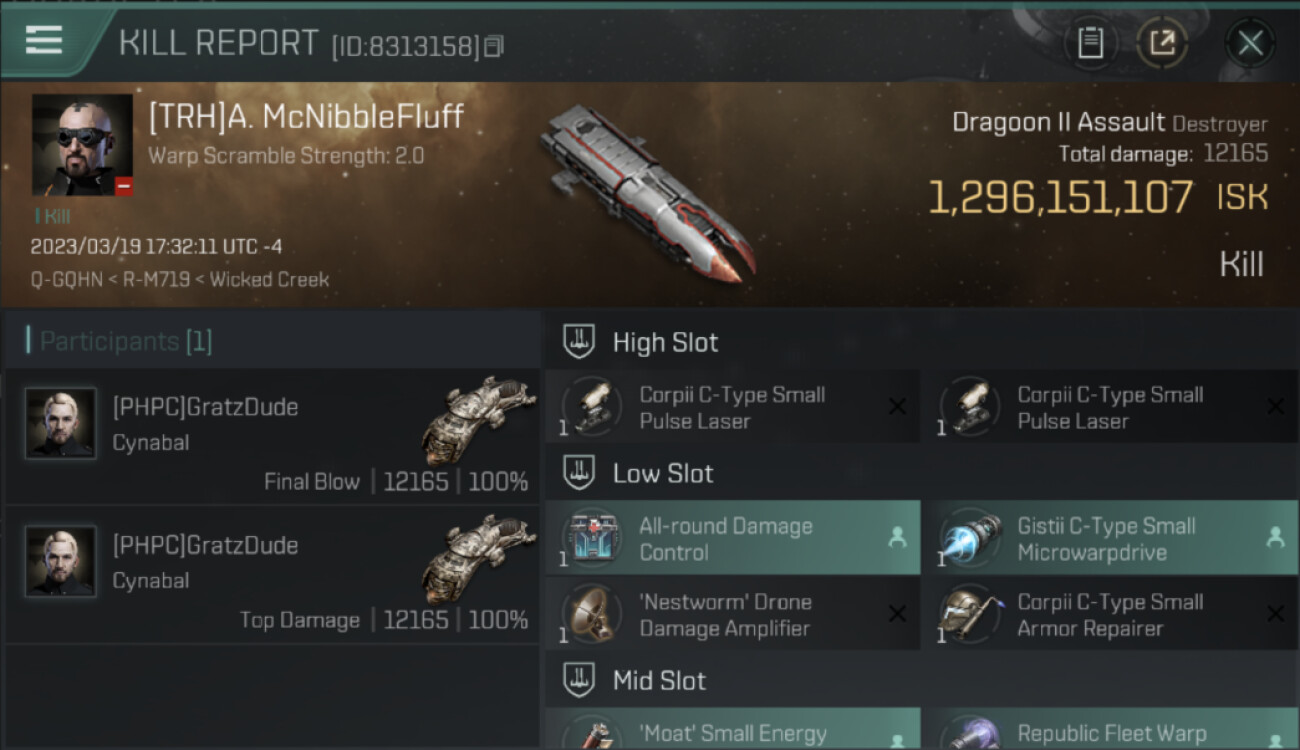Image resolution: width=1300 pixels, height=750 pixels.
Task: Collapse the High Slot section icon
Action: point(579,342)
